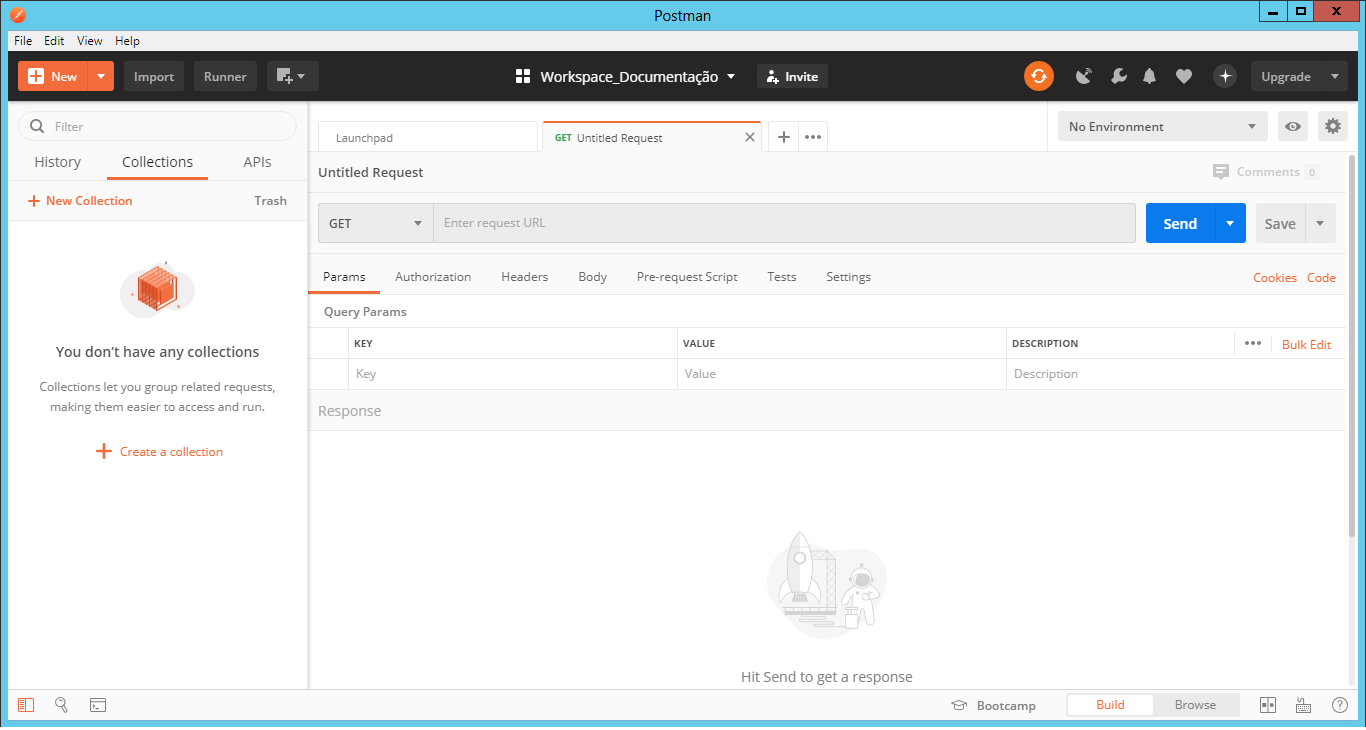
Task: Open settings via the wrench icon
Action: 1119,76
